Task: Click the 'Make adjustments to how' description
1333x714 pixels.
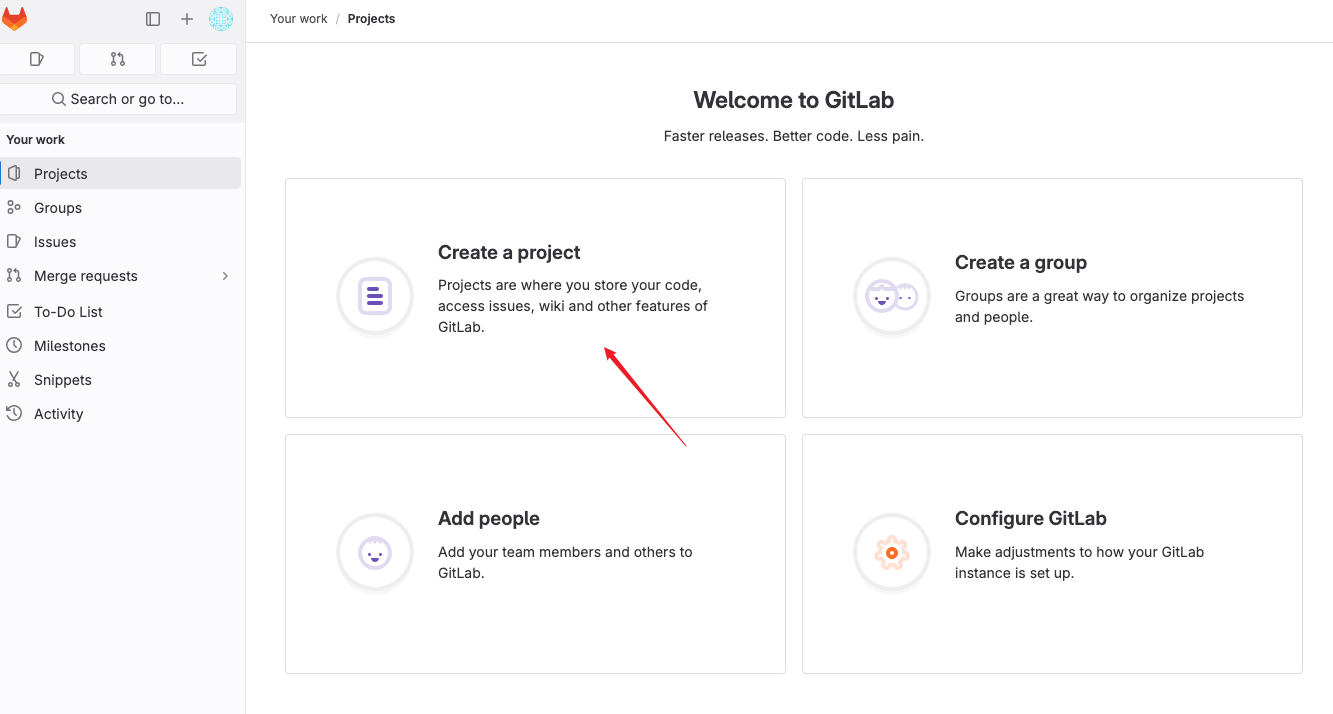Action: pos(1080,563)
